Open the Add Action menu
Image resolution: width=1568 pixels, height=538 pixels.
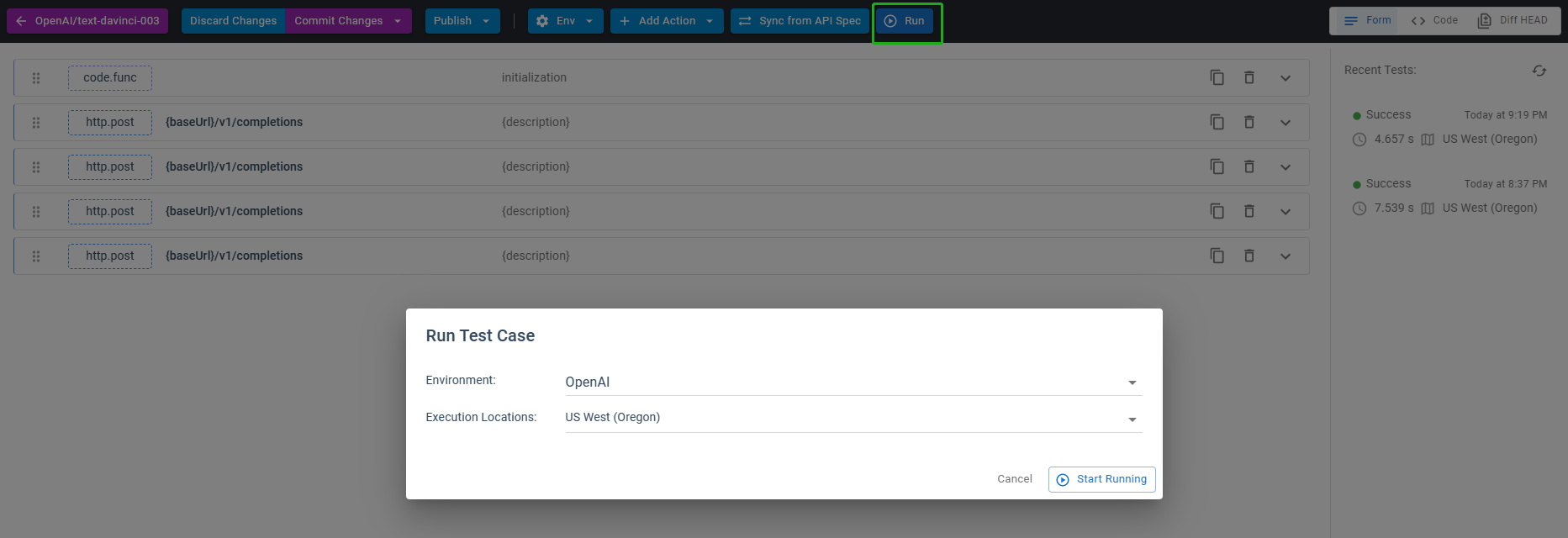pyautogui.click(x=667, y=21)
